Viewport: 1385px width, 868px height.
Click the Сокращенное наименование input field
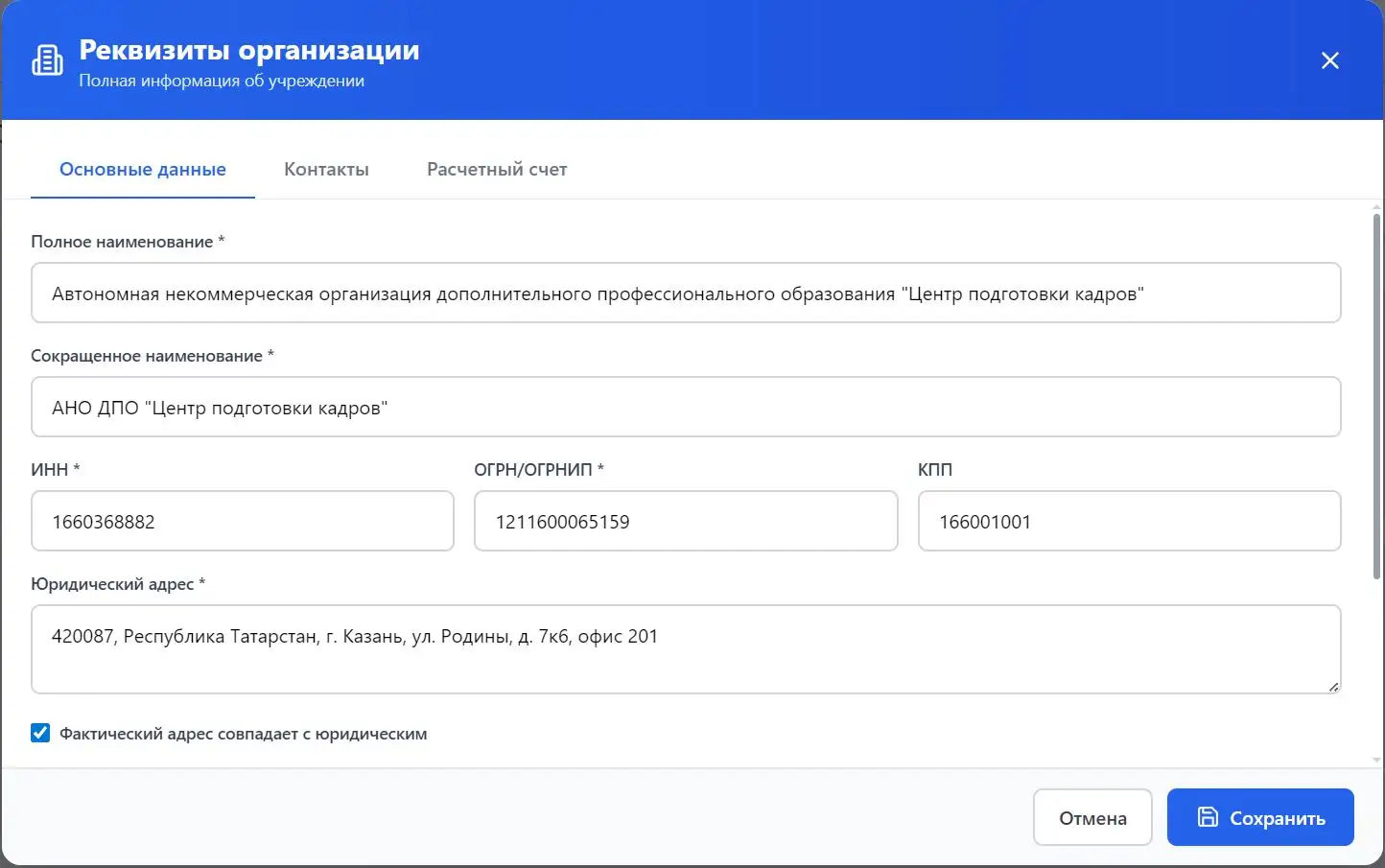coord(686,407)
